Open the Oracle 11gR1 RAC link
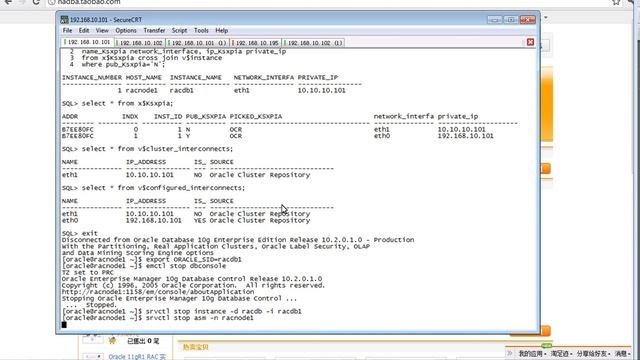640x360 pixels. [137, 357]
